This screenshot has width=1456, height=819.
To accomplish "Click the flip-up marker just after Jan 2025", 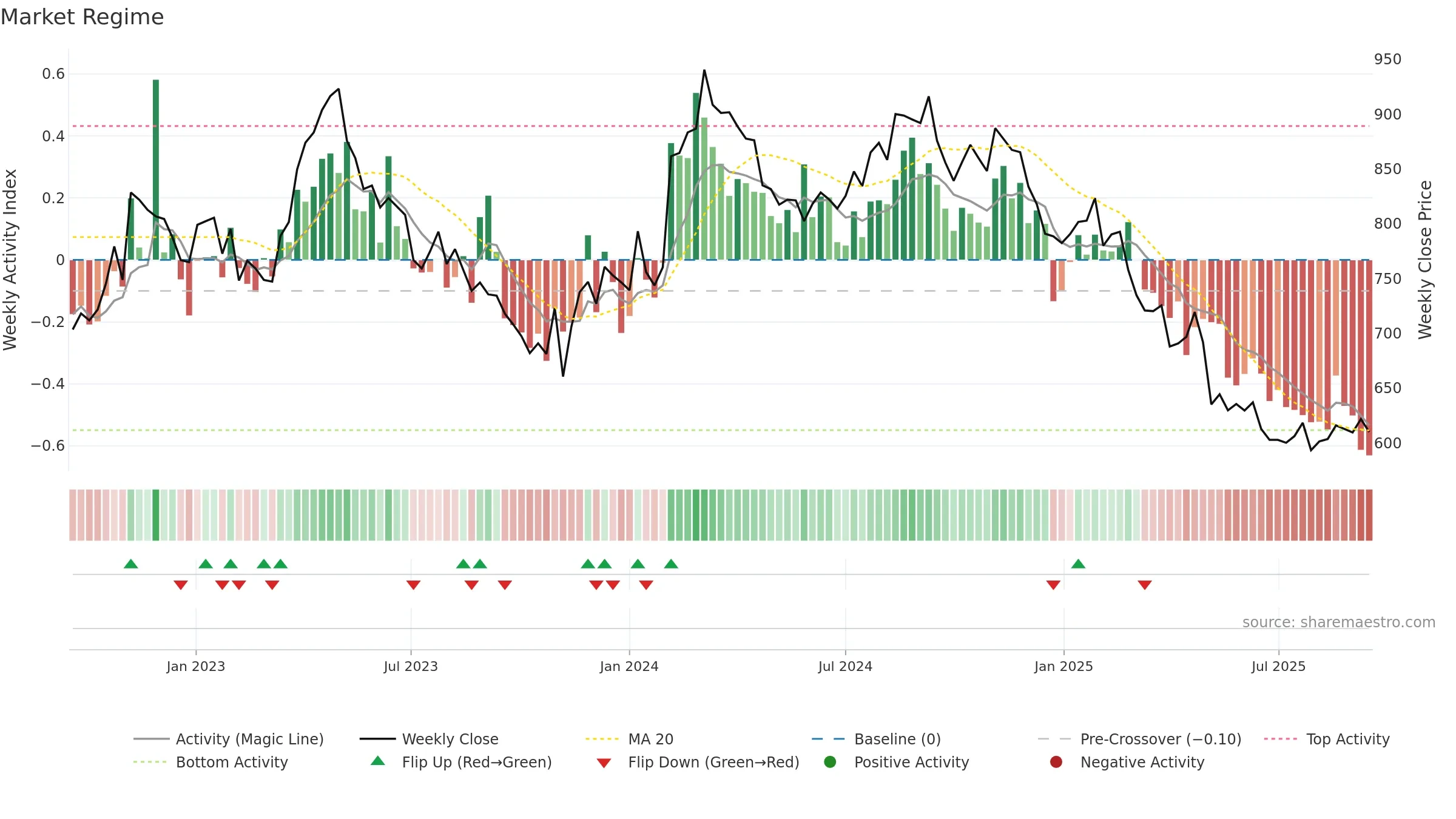I will click(1078, 564).
